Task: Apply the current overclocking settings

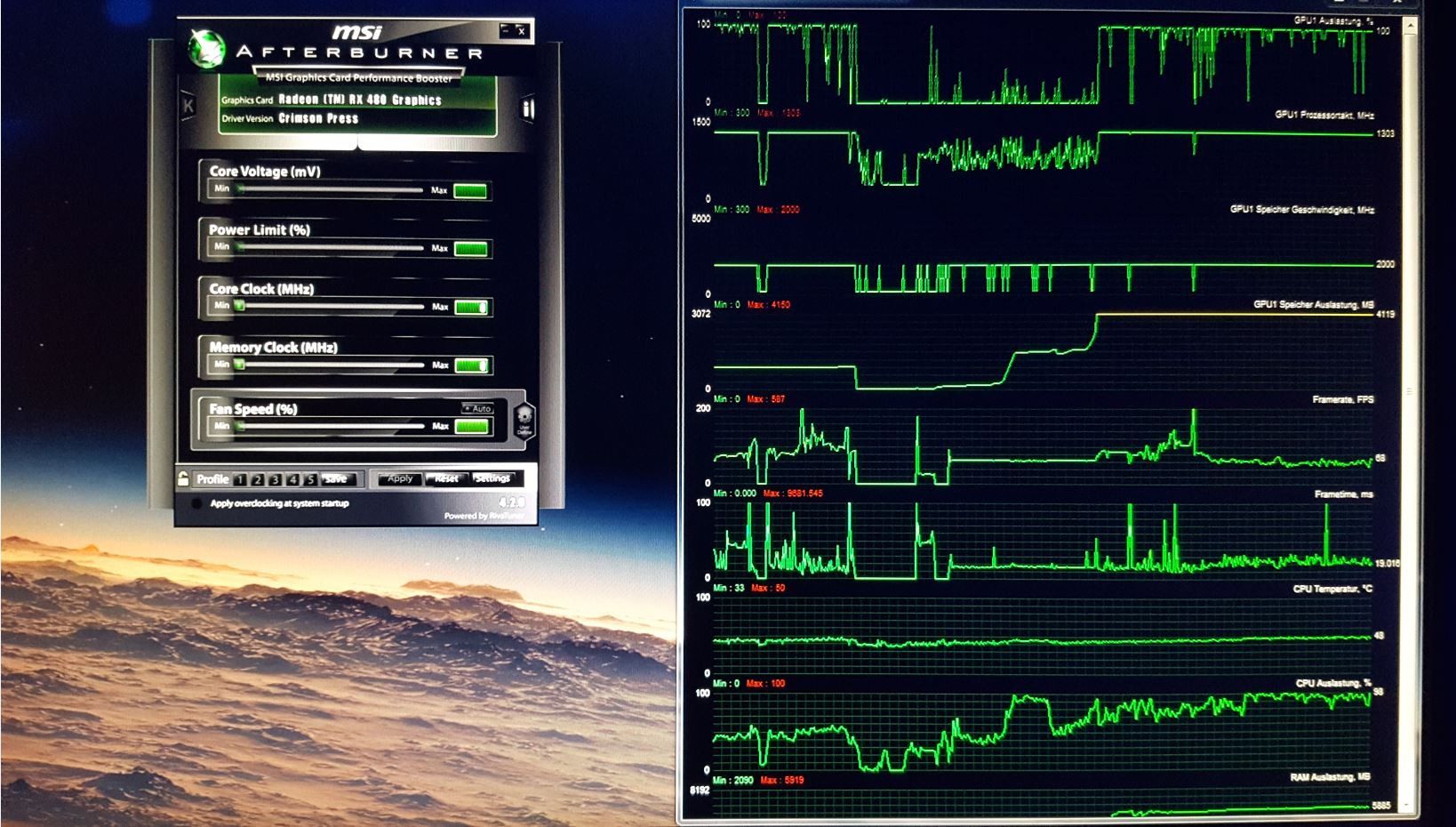Action: click(x=400, y=478)
